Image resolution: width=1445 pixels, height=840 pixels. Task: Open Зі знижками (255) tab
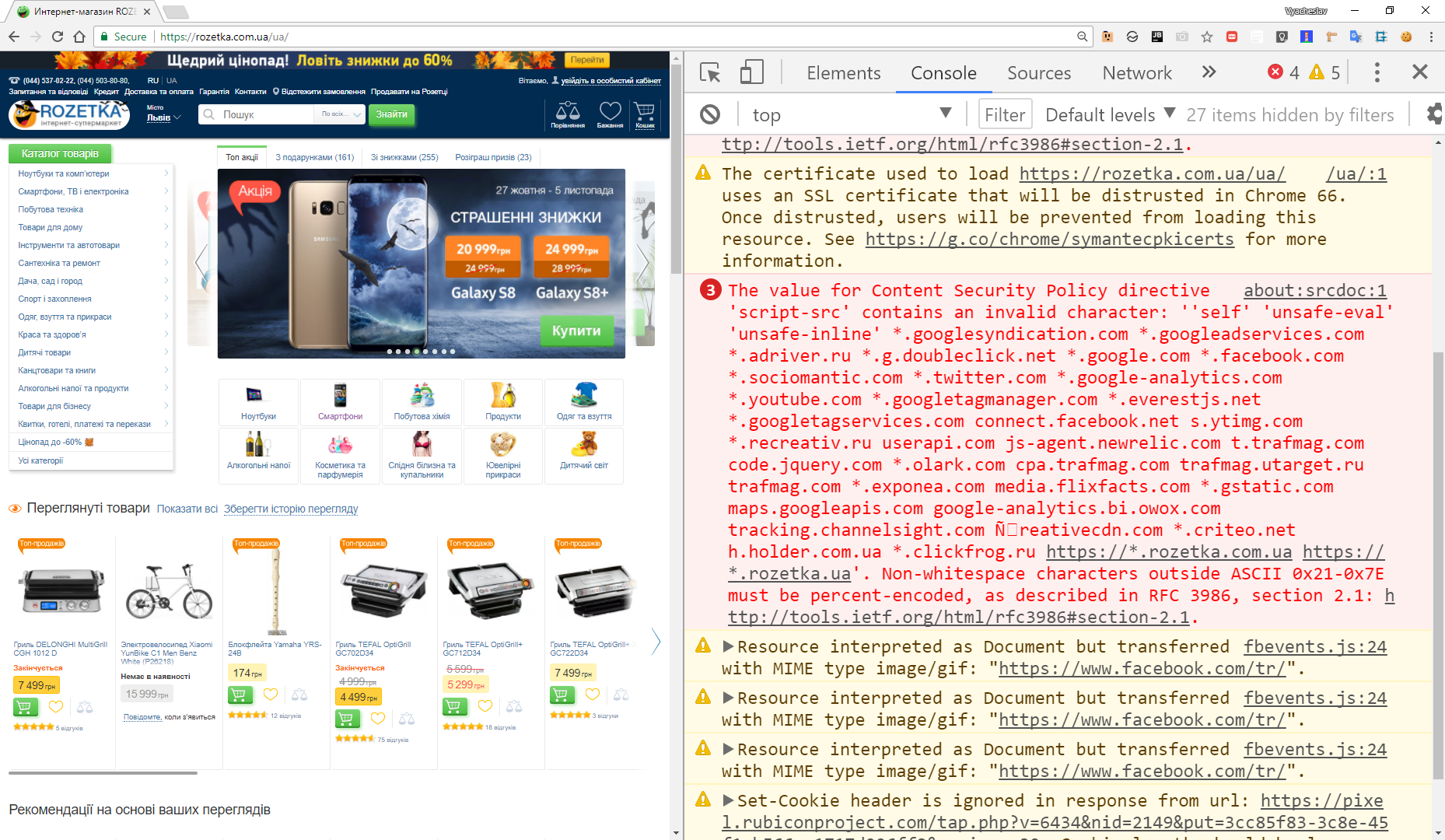pyautogui.click(x=404, y=157)
